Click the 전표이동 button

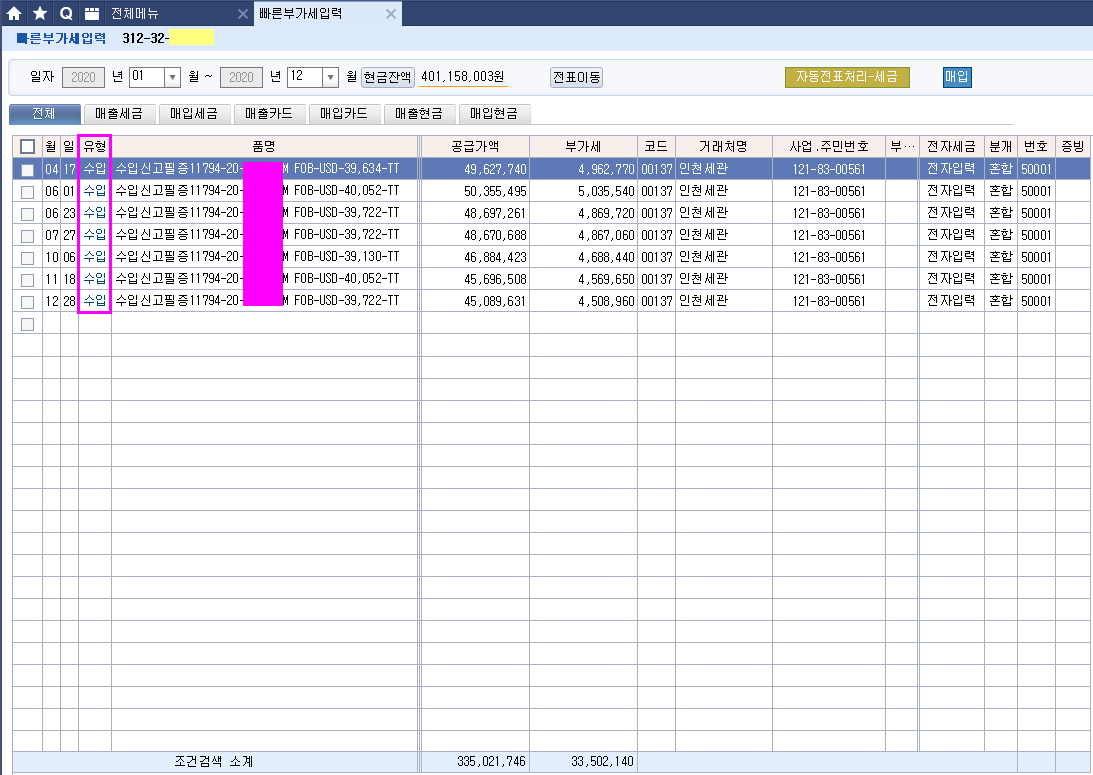click(576, 77)
